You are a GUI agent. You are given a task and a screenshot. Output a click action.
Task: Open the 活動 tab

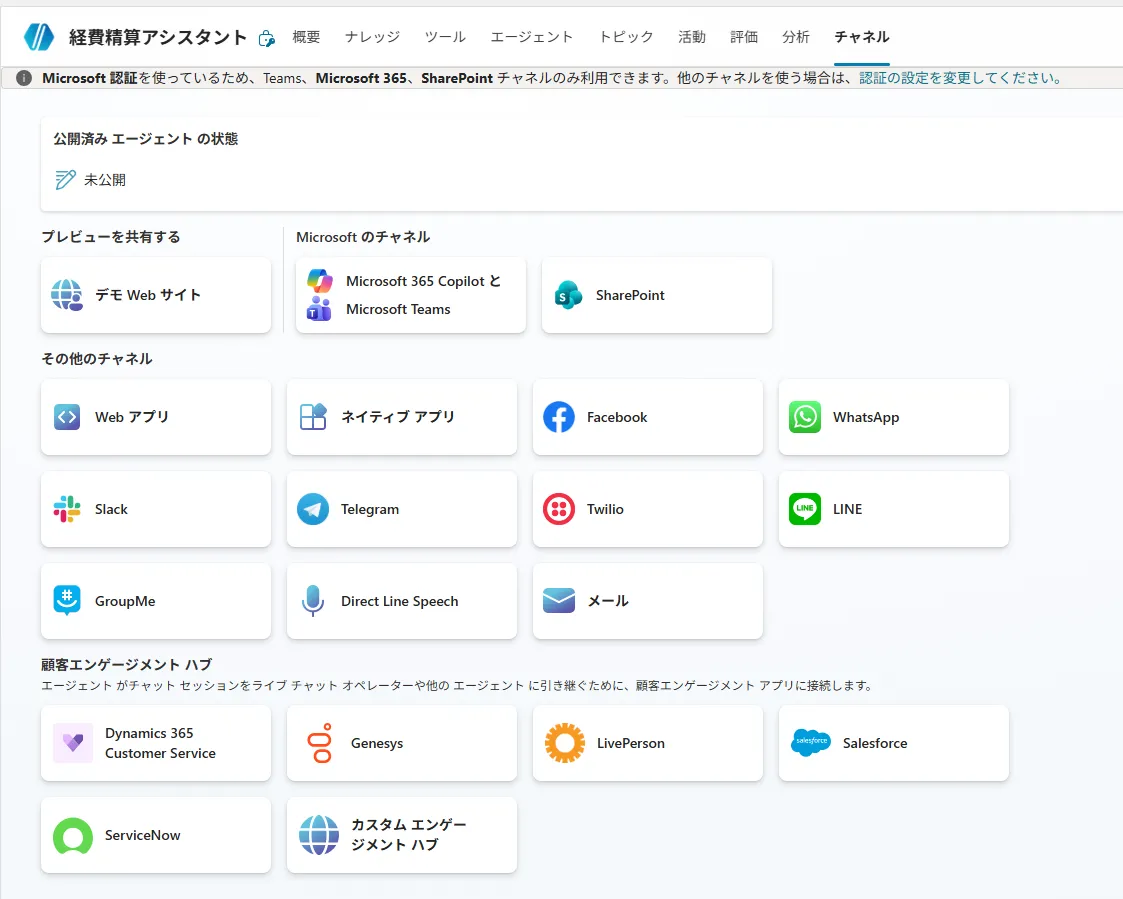[x=692, y=37]
